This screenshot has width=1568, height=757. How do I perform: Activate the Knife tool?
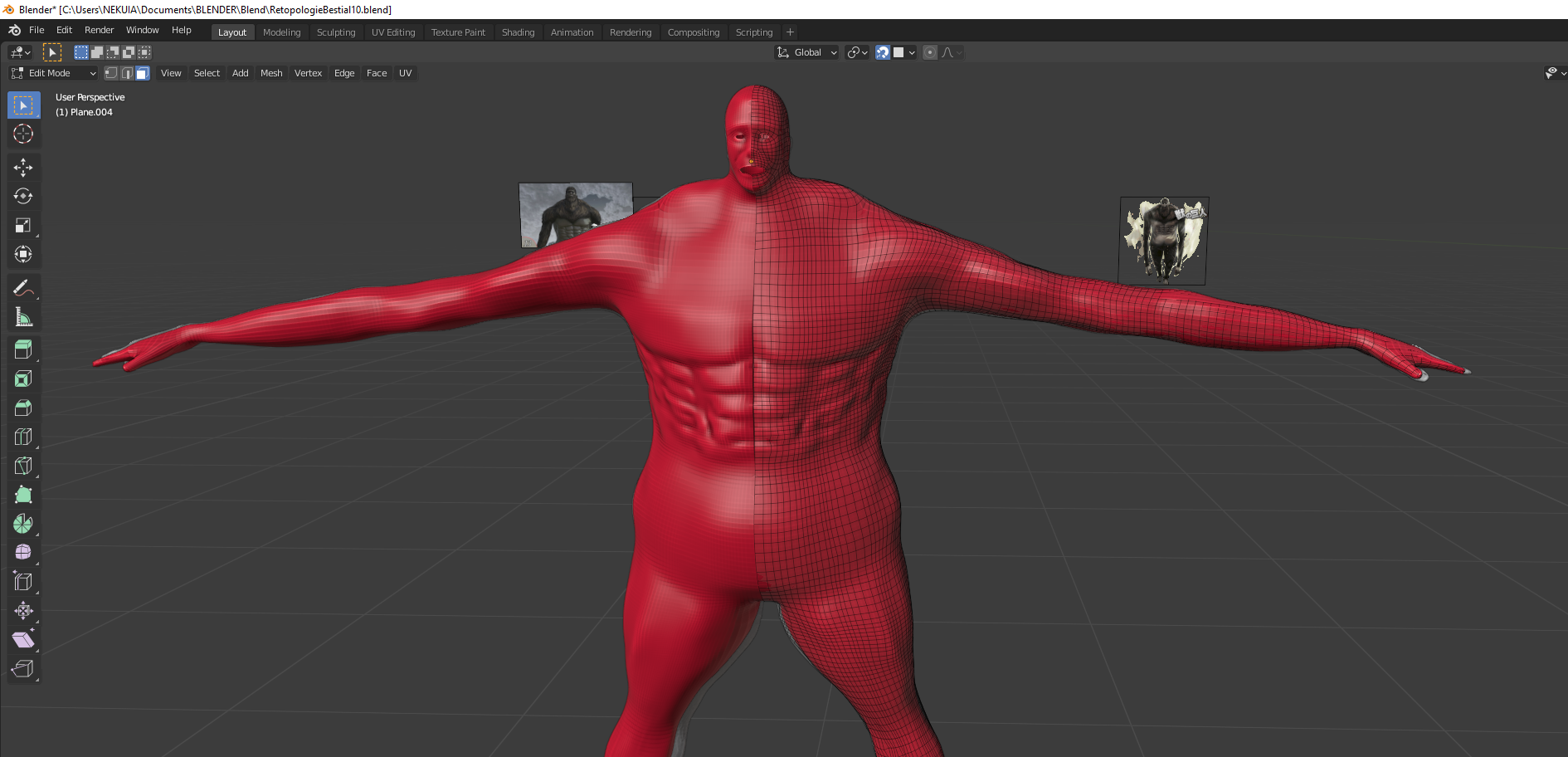23,466
